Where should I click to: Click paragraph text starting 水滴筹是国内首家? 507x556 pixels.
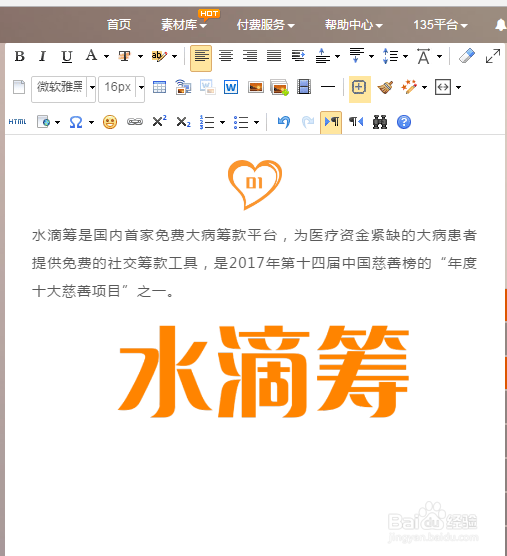254,263
